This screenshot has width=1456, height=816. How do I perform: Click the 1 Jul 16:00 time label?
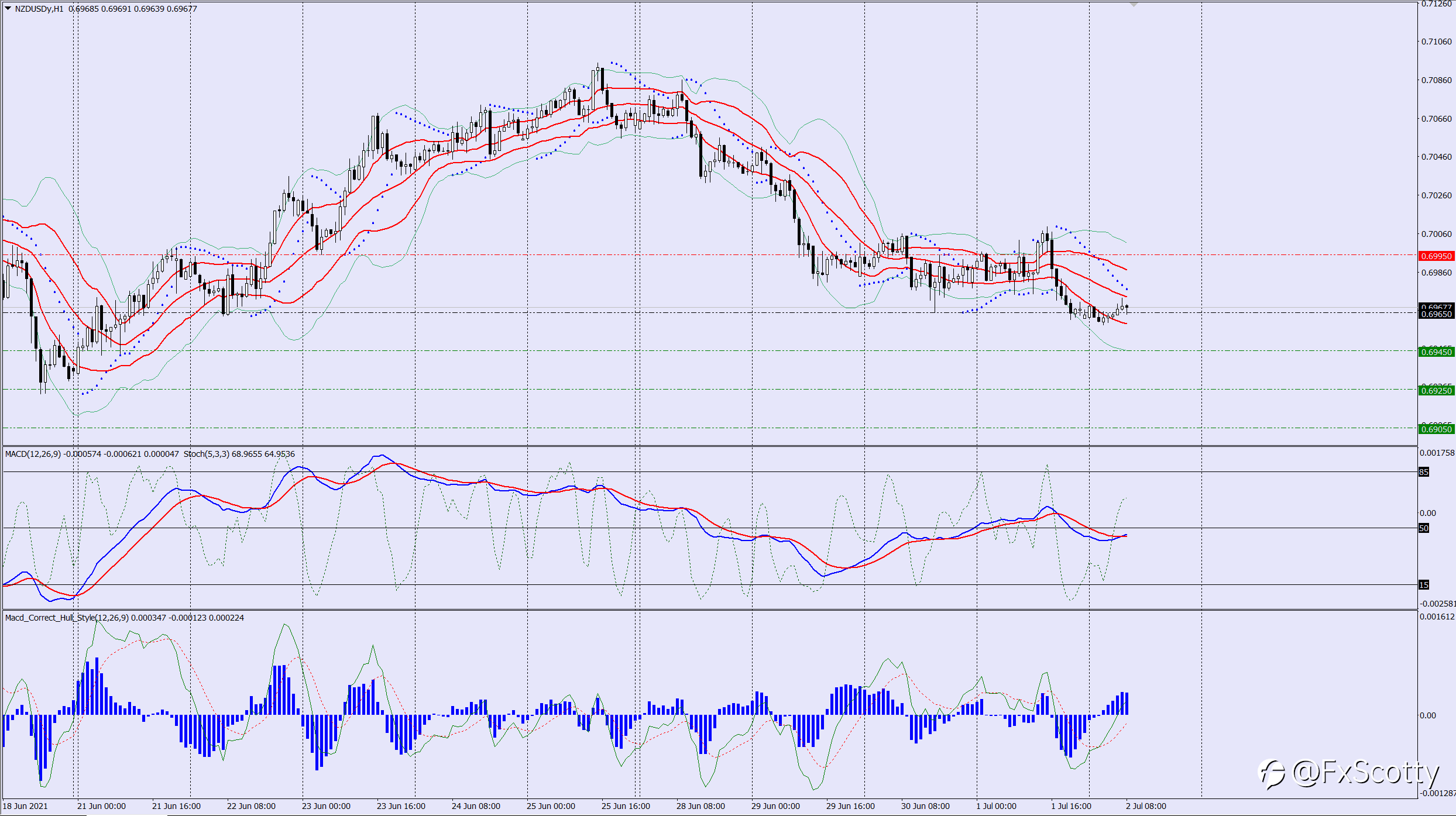click(1071, 806)
